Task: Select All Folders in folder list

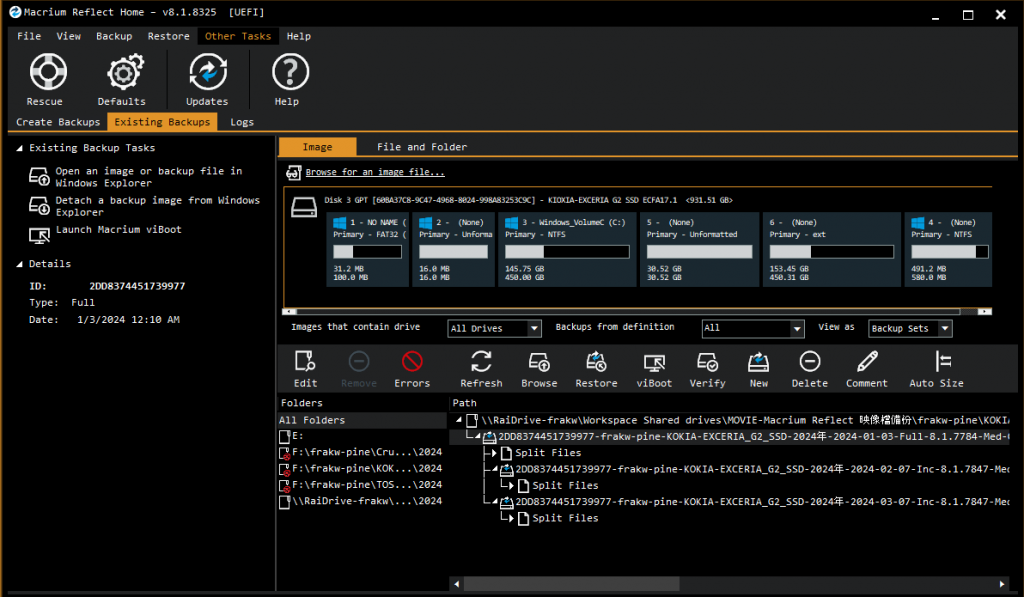Action: click(362, 420)
